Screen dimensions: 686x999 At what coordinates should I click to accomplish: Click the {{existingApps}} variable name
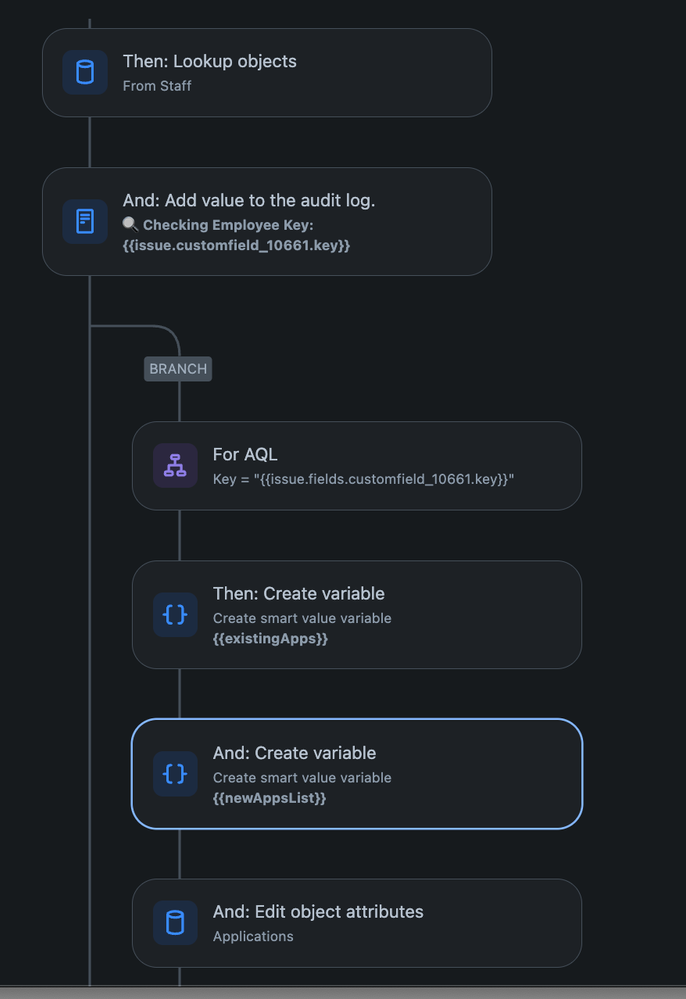coord(270,638)
